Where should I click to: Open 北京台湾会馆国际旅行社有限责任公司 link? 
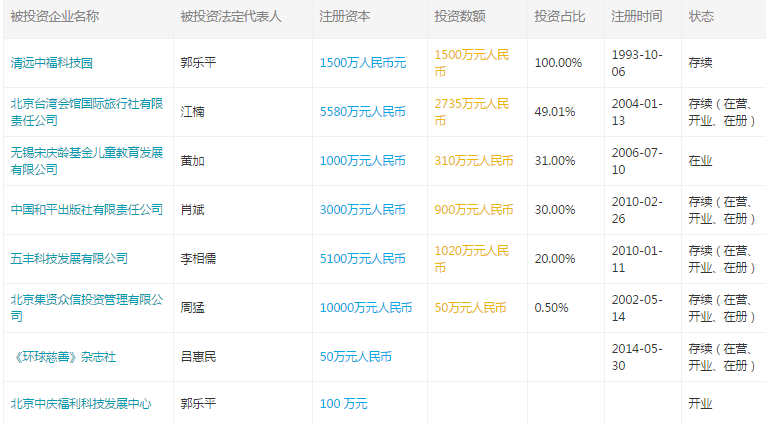tap(86, 112)
